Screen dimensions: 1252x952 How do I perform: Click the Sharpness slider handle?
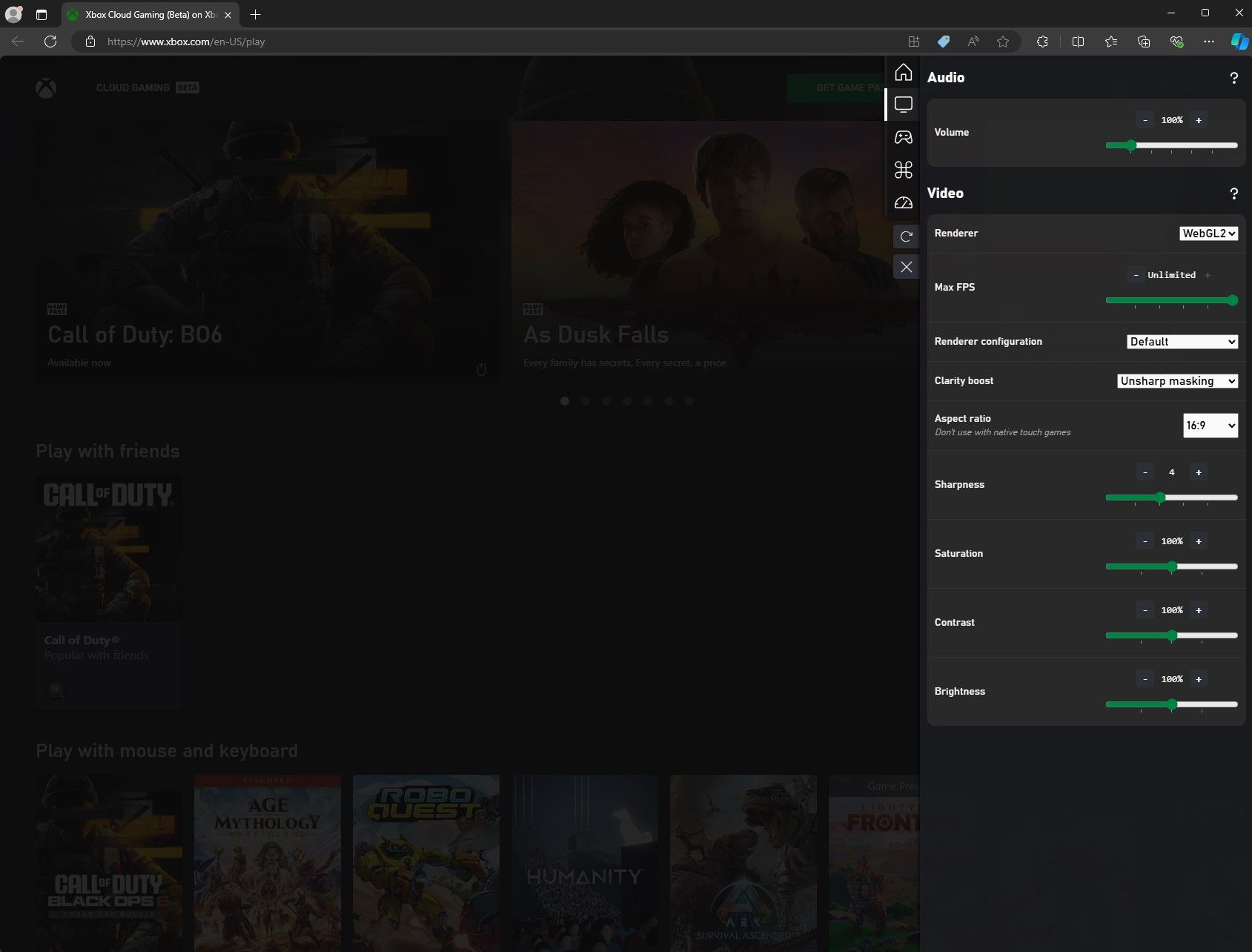tap(1160, 498)
